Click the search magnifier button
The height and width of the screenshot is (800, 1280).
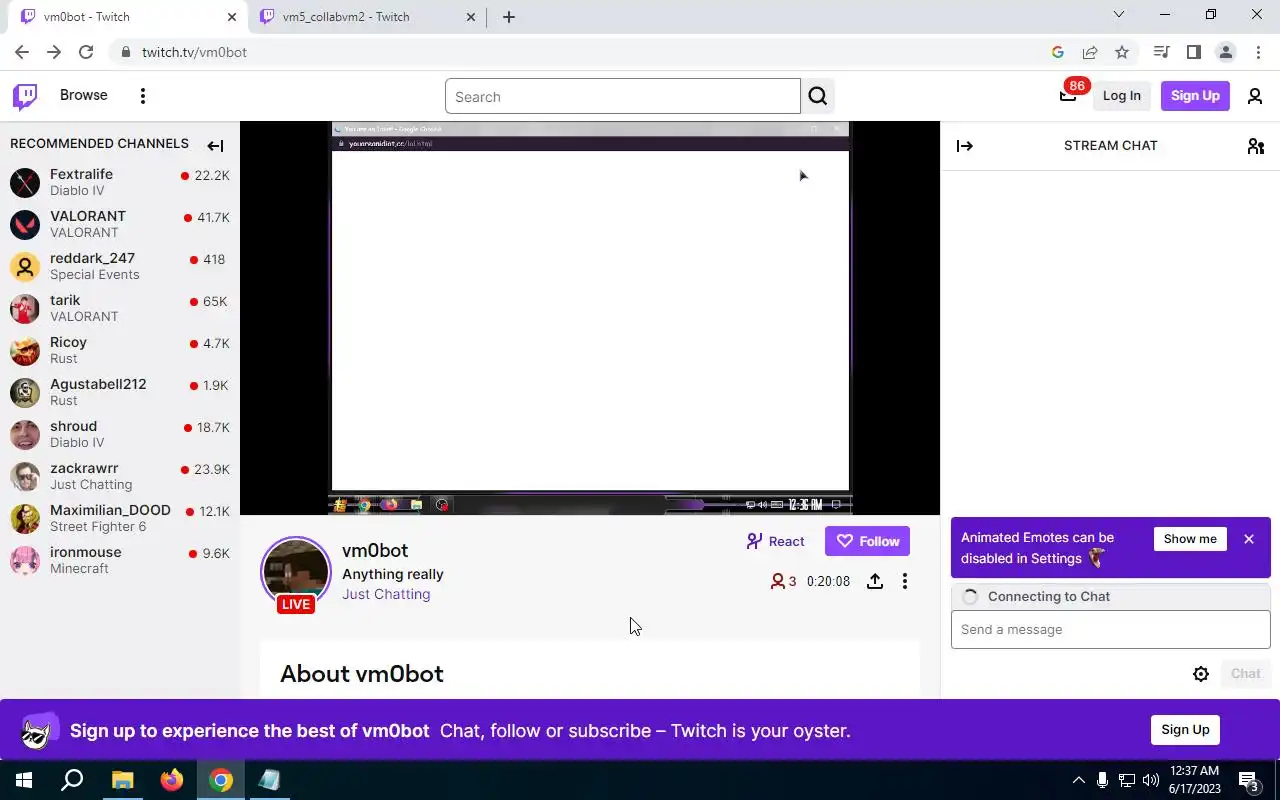click(x=818, y=96)
